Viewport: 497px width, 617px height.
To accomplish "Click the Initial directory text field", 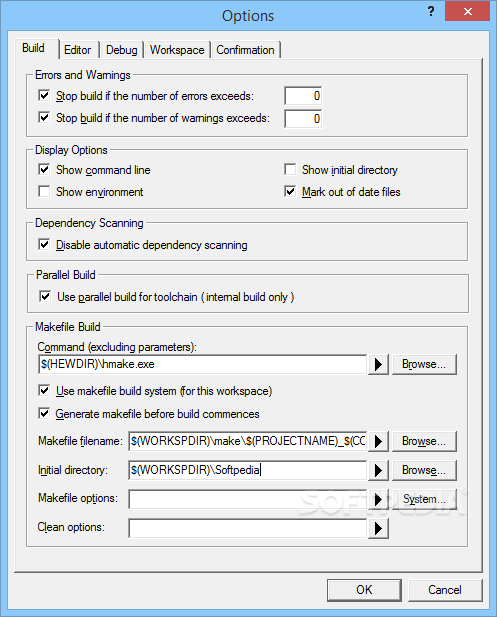I will pos(248,470).
